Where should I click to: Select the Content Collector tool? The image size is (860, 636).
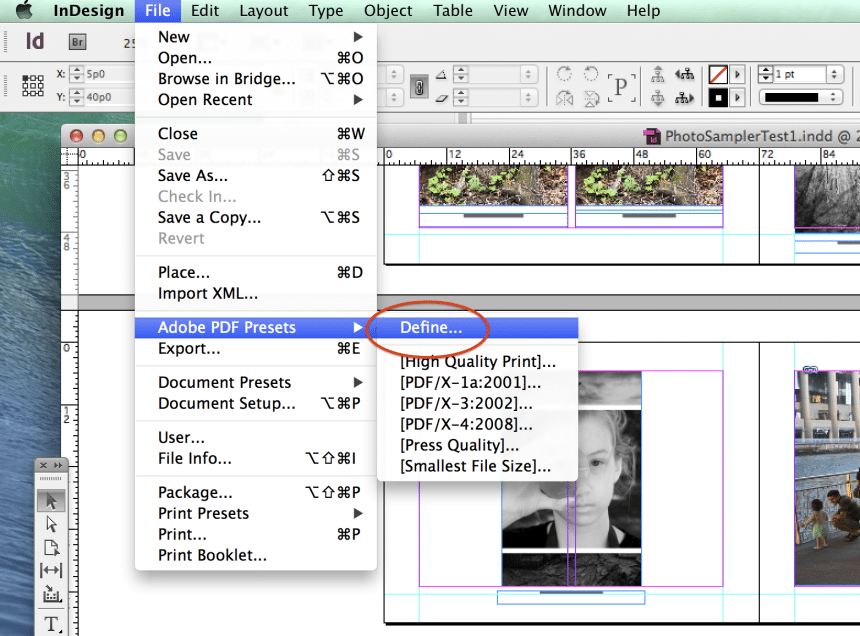(51, 594)
